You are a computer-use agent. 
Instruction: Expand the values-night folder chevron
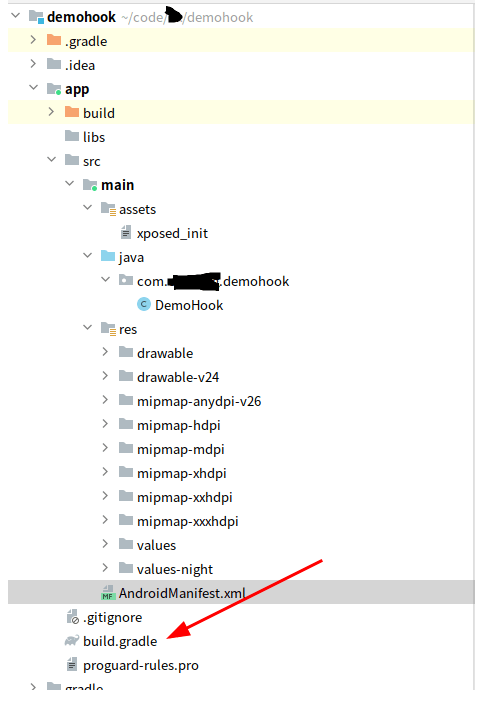(x=105, y=568)
